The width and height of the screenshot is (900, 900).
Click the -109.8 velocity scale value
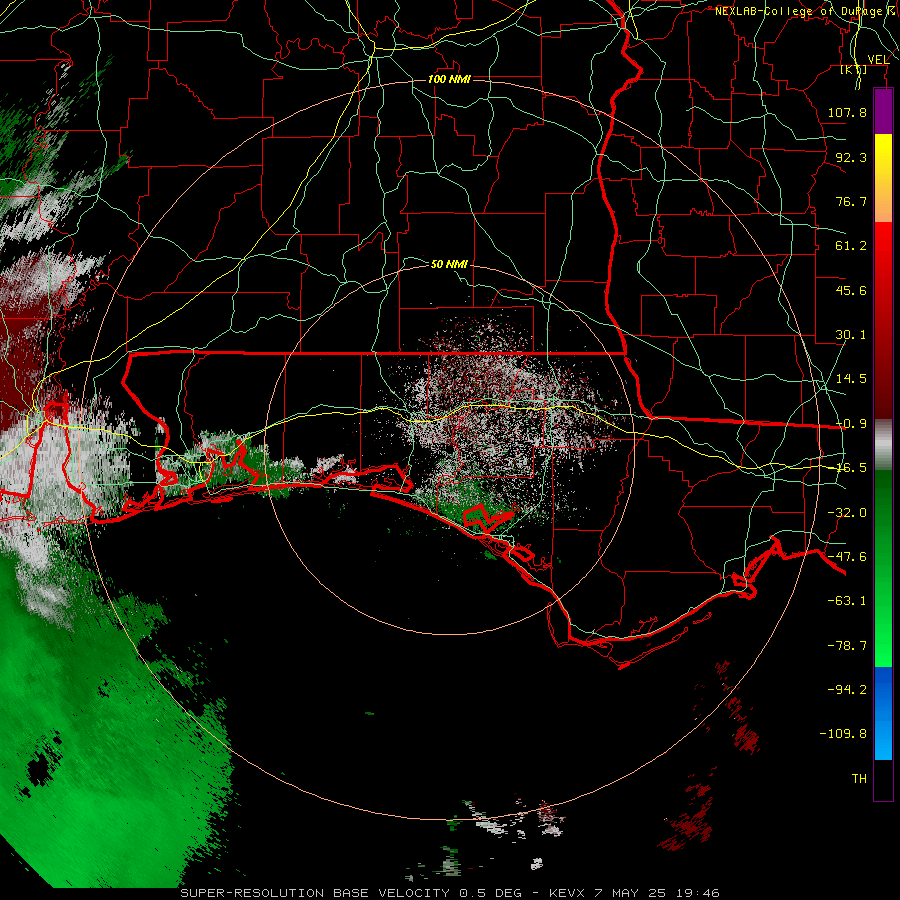pyautogui.click(x=843, y=734)
